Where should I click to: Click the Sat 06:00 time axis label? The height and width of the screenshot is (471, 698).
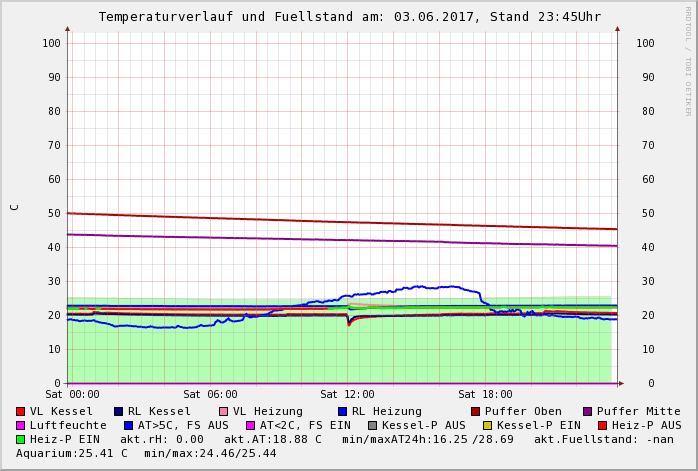pos(210,395)
